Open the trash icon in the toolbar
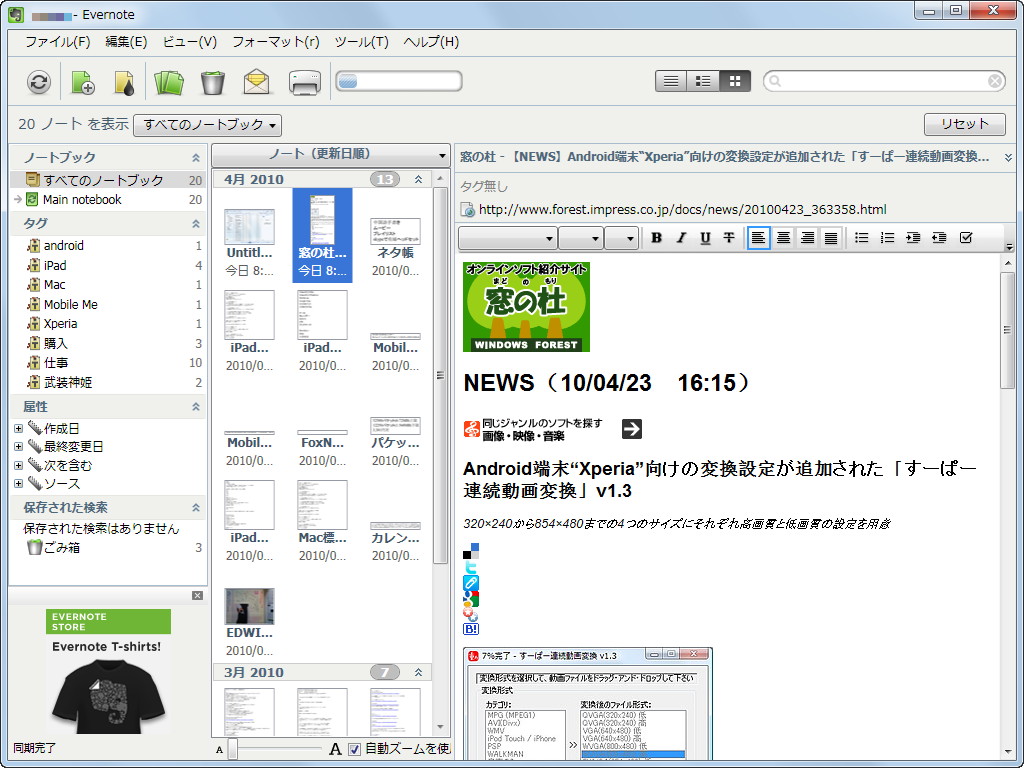This screenshot has height=768, width=1024. 213,81
